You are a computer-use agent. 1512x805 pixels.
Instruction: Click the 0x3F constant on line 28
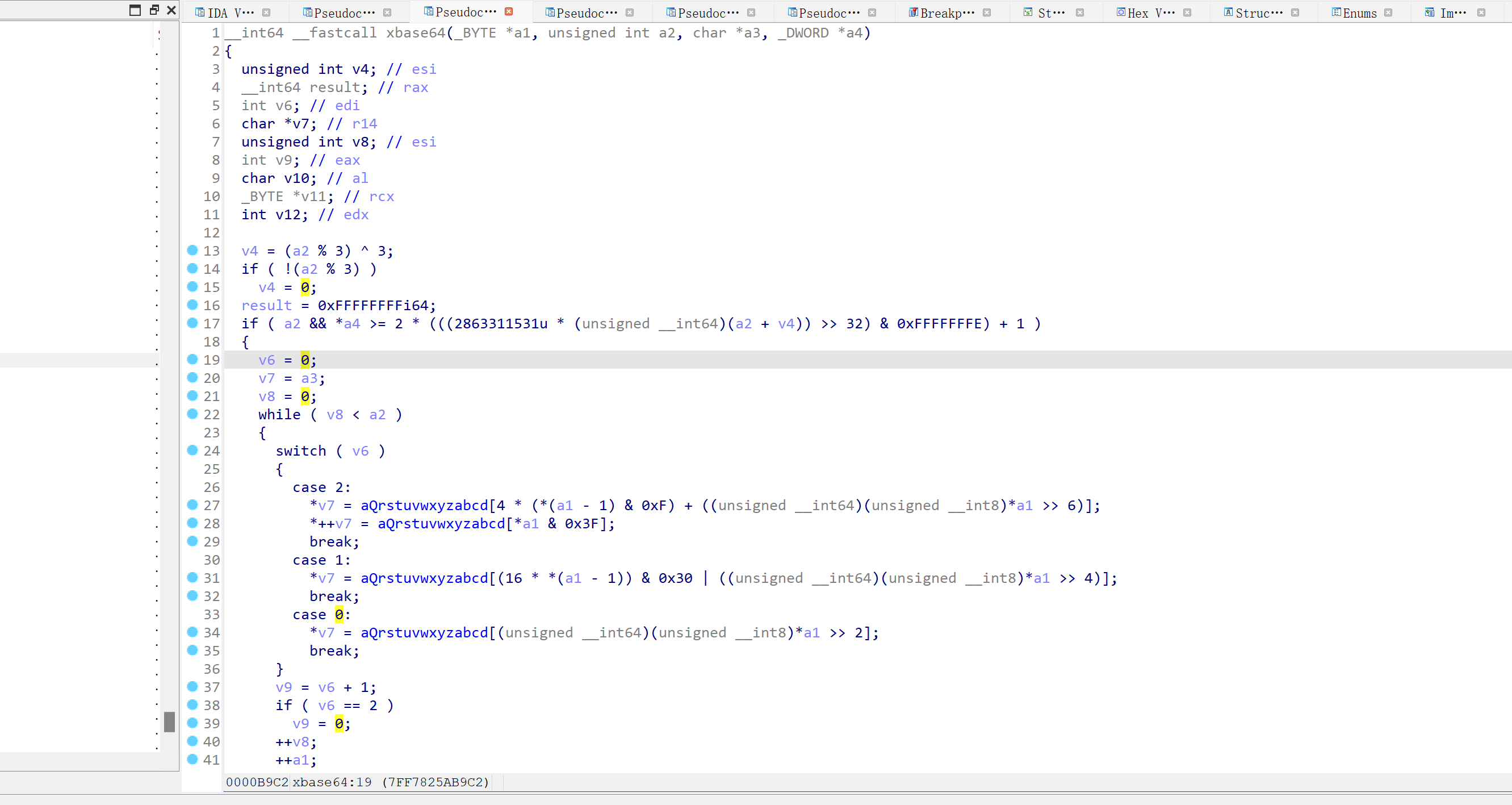(x=581, y=524)
